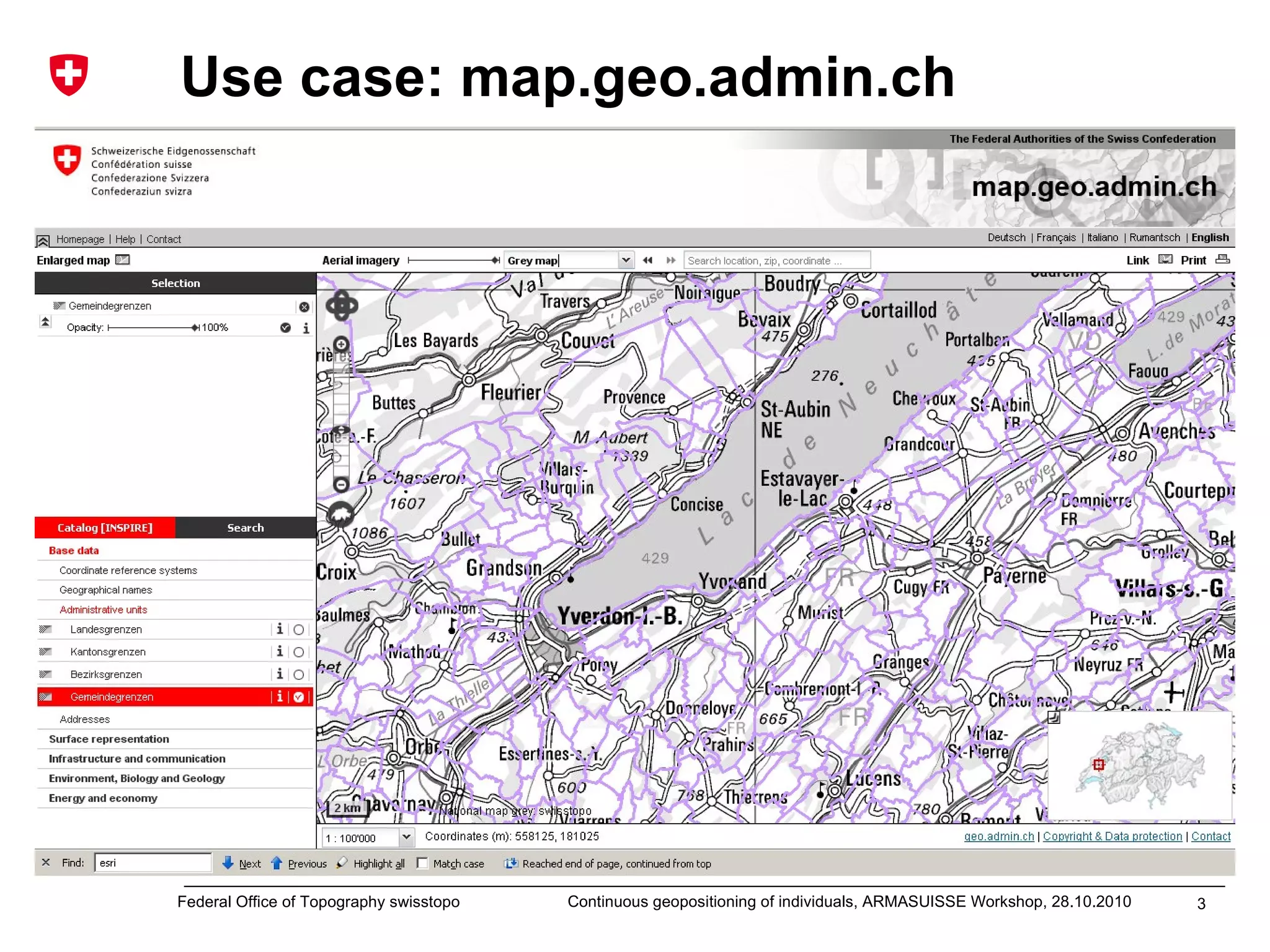Go to previous map view arrows
1270x952 pixels.
click(x=647, y=260)
